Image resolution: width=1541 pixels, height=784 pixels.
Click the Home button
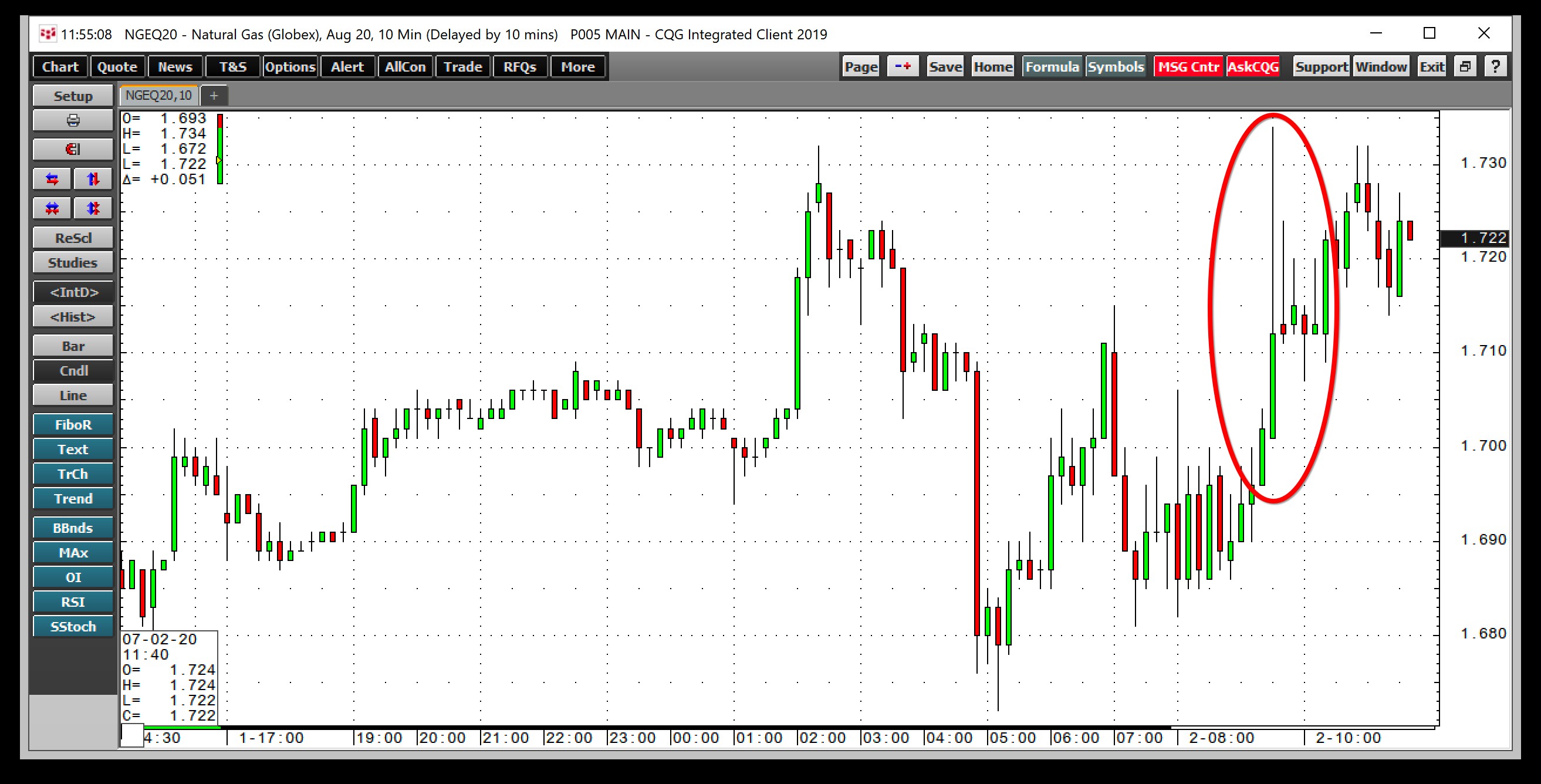click(x=992, y=66)
